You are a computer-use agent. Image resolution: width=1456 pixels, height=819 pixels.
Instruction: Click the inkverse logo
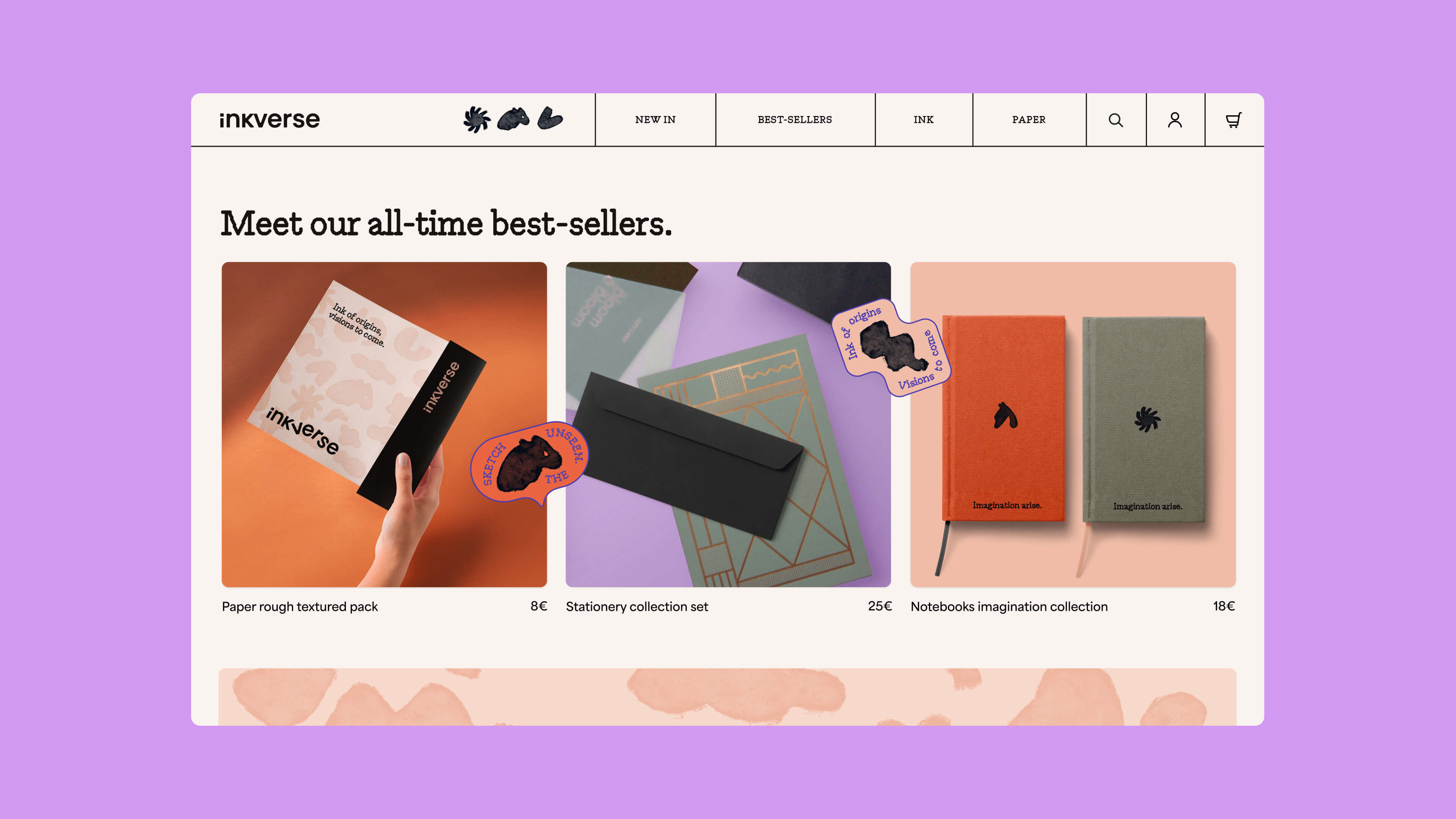(x=270, y=120)
